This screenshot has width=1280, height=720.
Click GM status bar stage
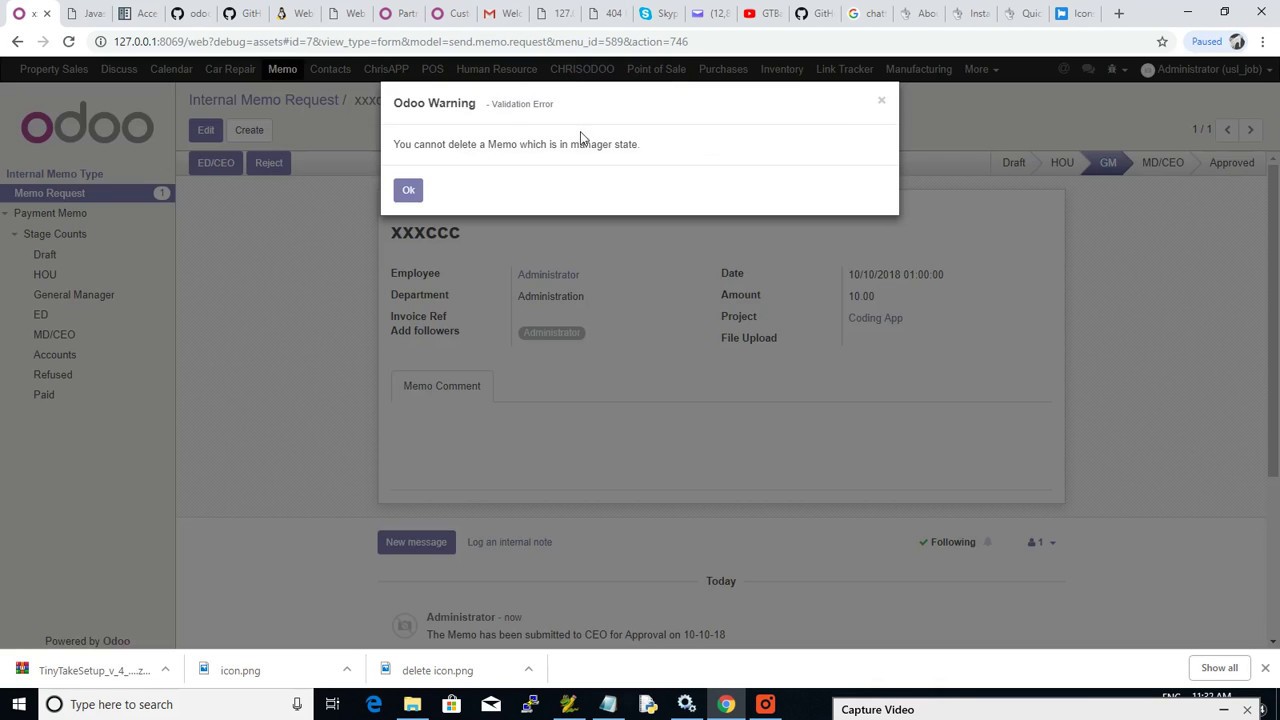point(1108,163)
